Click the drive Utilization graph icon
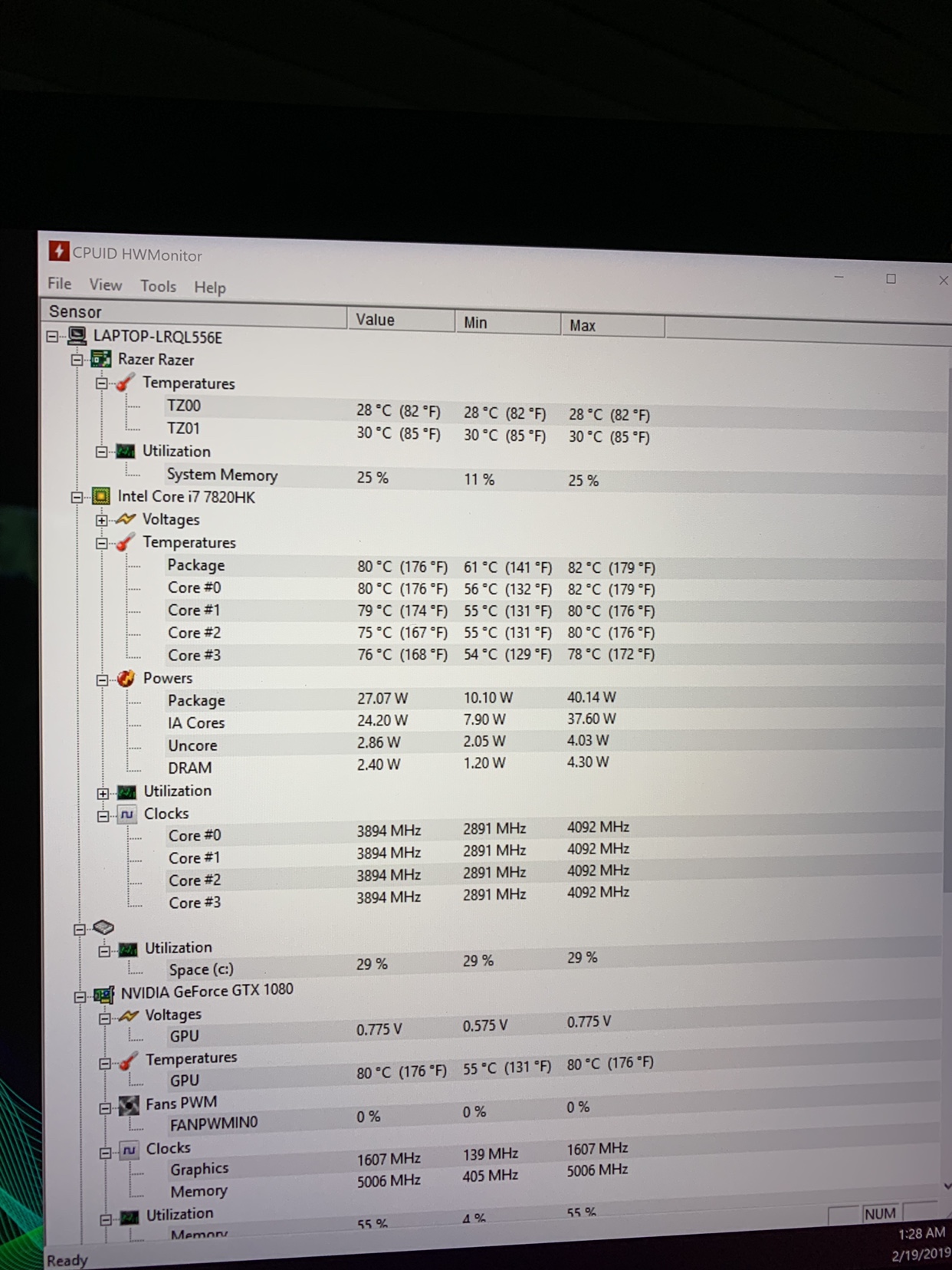Image resolution: width=952 pixels, height=1270 pixels. point(128,949)
